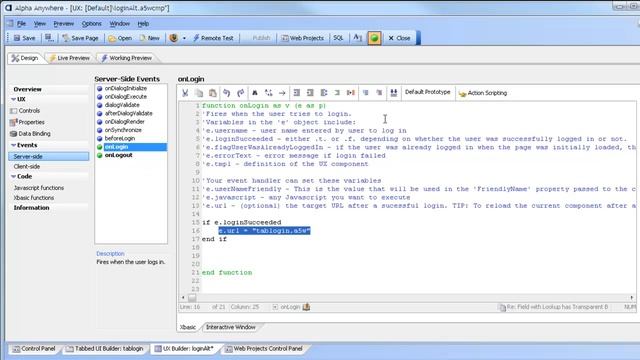This screenshot has width=640, height=360.
Task: Create a new component with New button
Action: (x=149, y=38)
